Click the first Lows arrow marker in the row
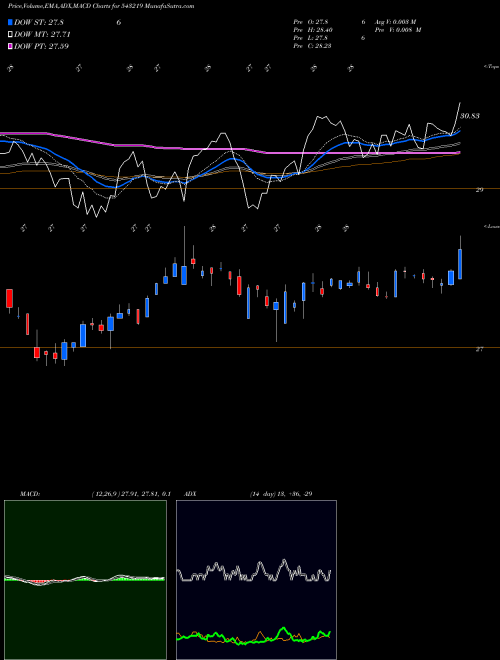This screenshot has width=500, height=660. click(x=24, y=228)
